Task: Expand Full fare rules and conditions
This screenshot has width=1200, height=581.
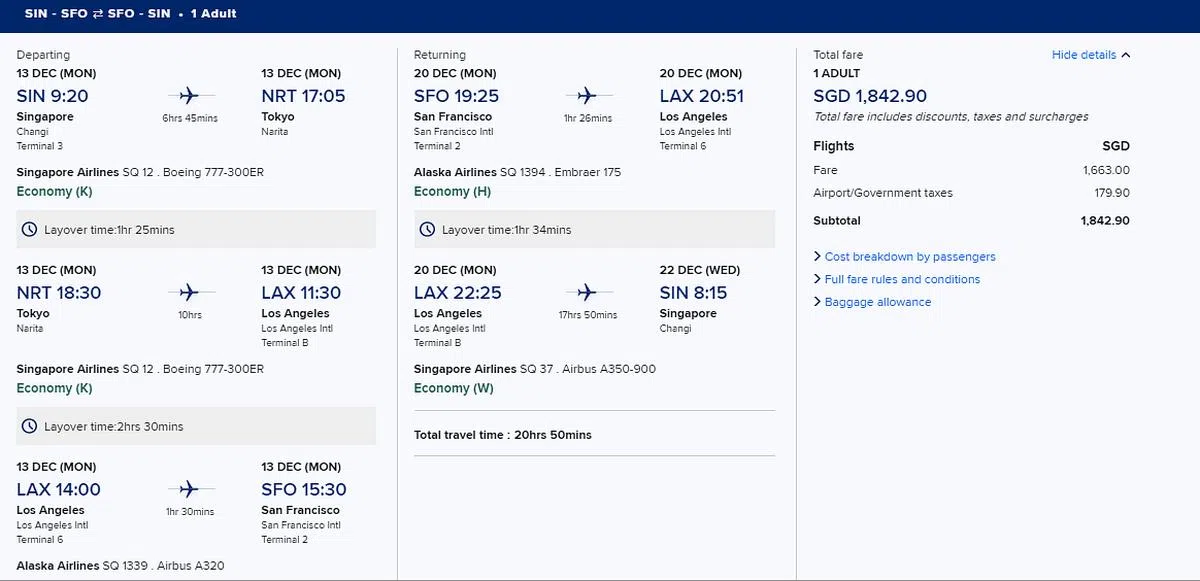Action: pyautogui.click(x=901, y=280)
